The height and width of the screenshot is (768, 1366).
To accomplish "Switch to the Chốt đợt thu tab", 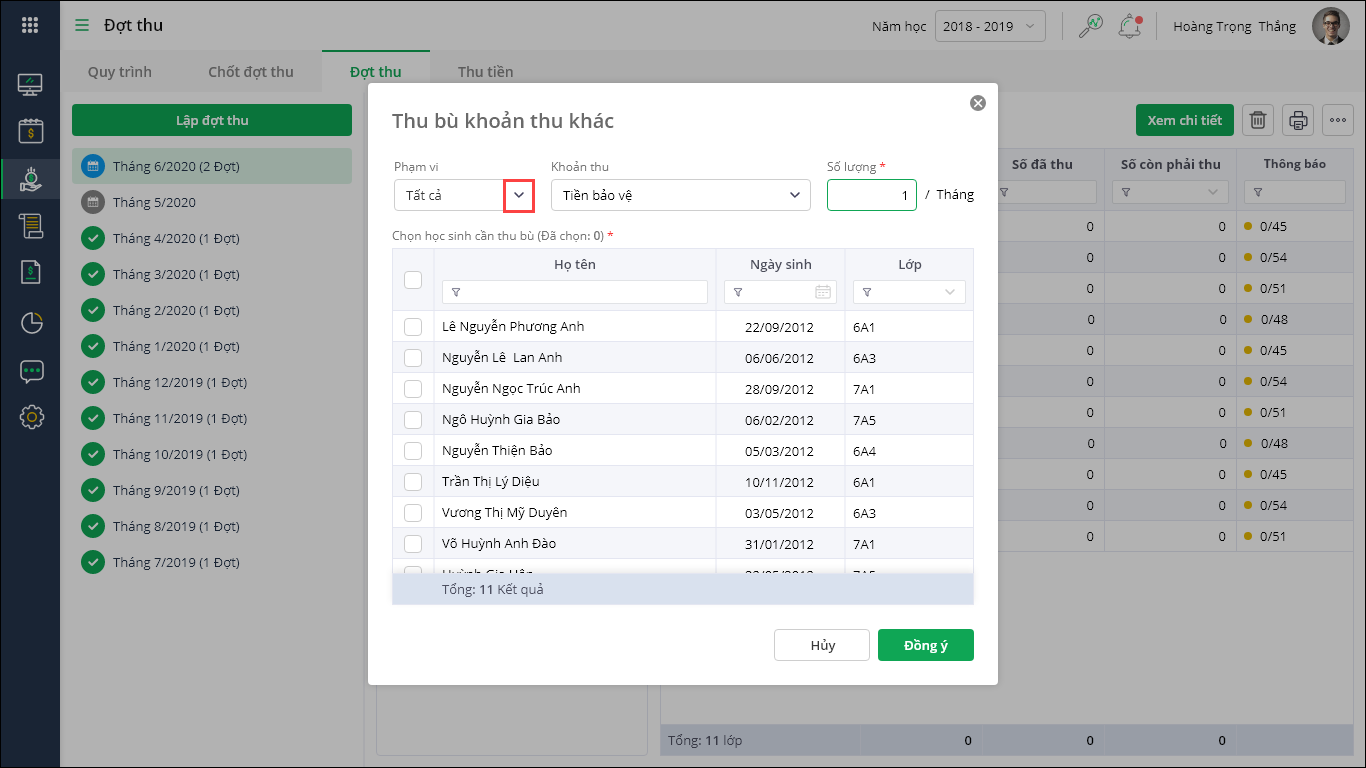I will [251, 72].
